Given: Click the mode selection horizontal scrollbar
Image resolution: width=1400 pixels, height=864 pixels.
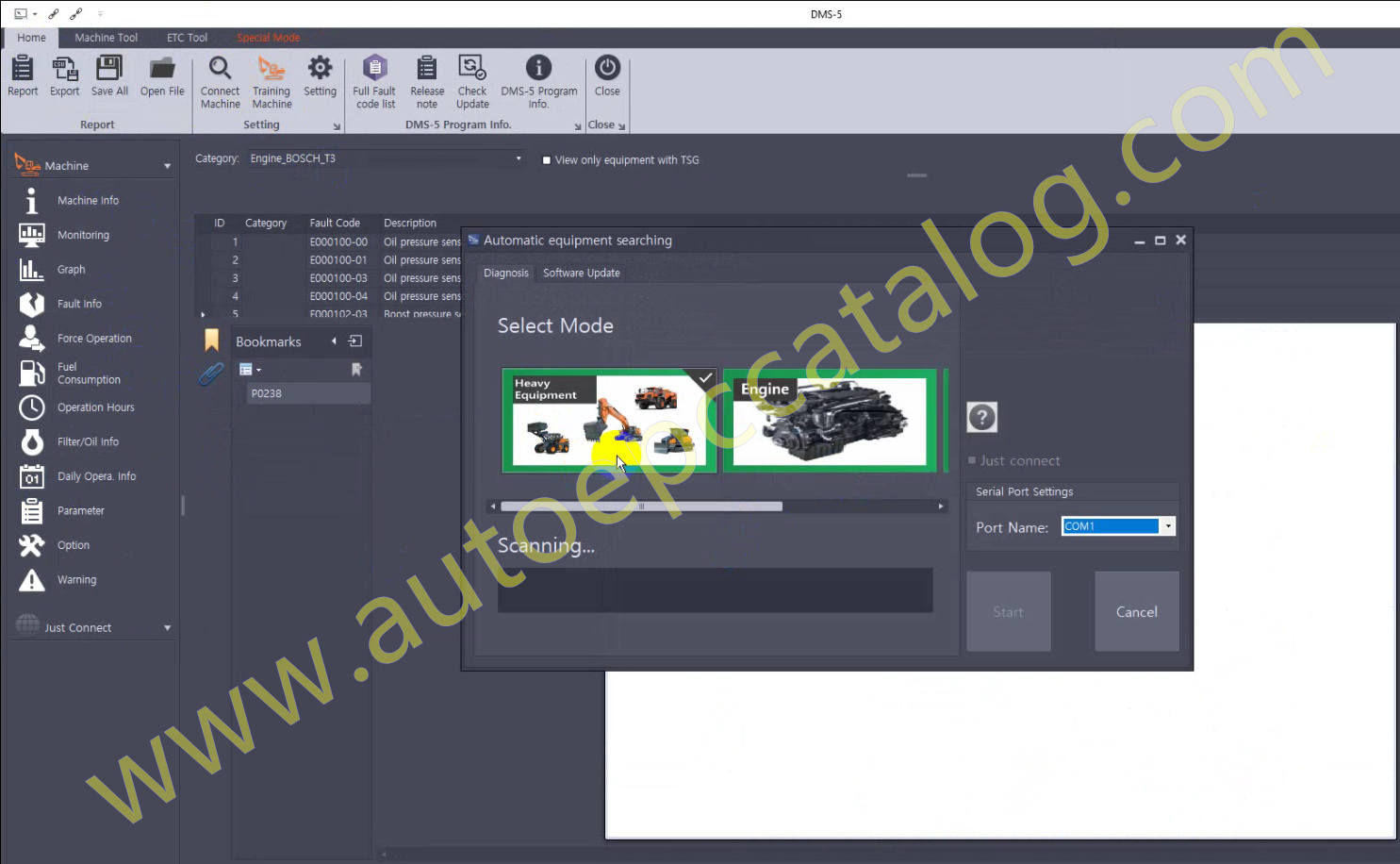Looking at the screenshot, I should click(x=641, y=507).
